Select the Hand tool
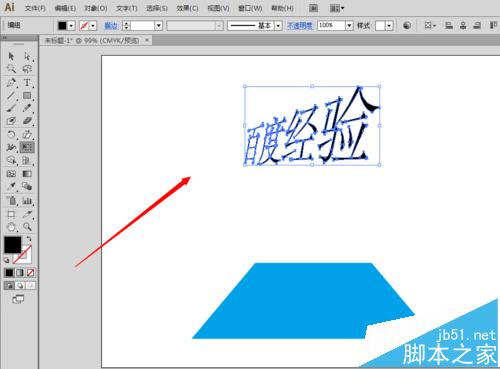The height and width of the screenshot is (369, 500). click(11, 227)
